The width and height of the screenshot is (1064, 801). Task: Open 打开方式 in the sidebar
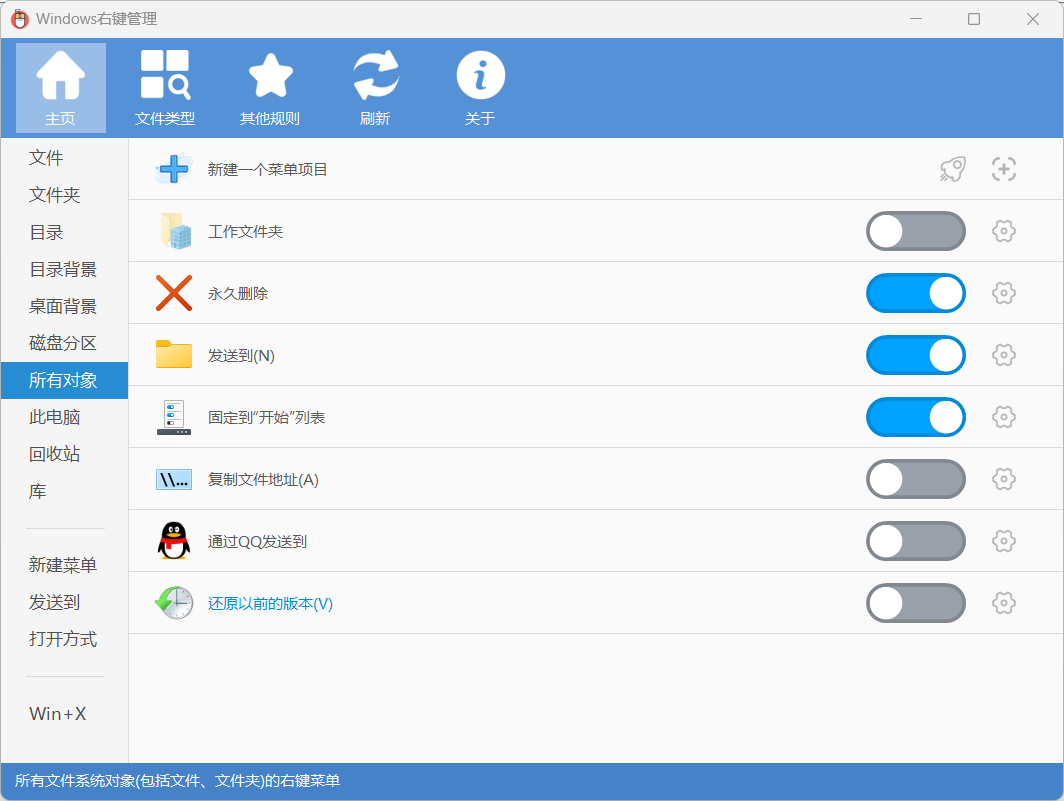[x=63, y=639]
